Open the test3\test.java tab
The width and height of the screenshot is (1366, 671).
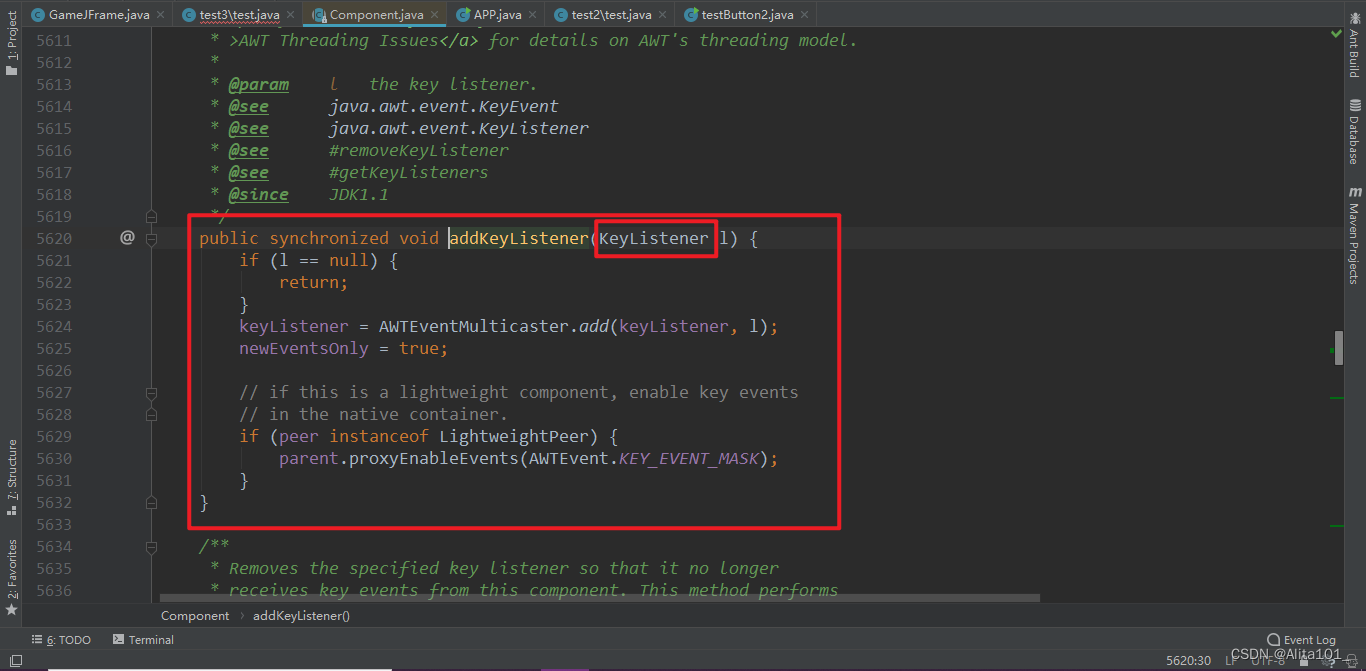coord(230,15)
